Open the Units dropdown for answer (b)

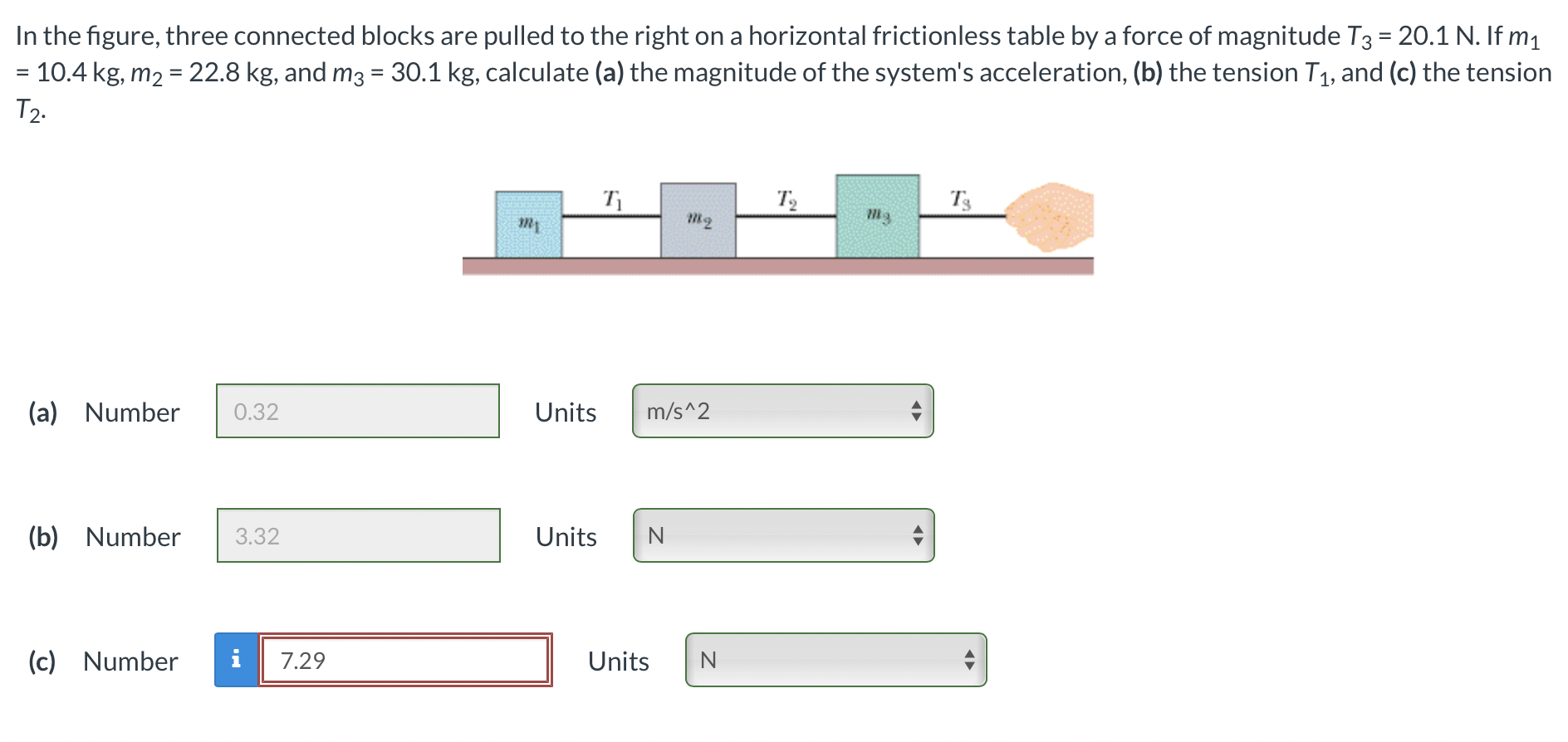tap(782, 535)
